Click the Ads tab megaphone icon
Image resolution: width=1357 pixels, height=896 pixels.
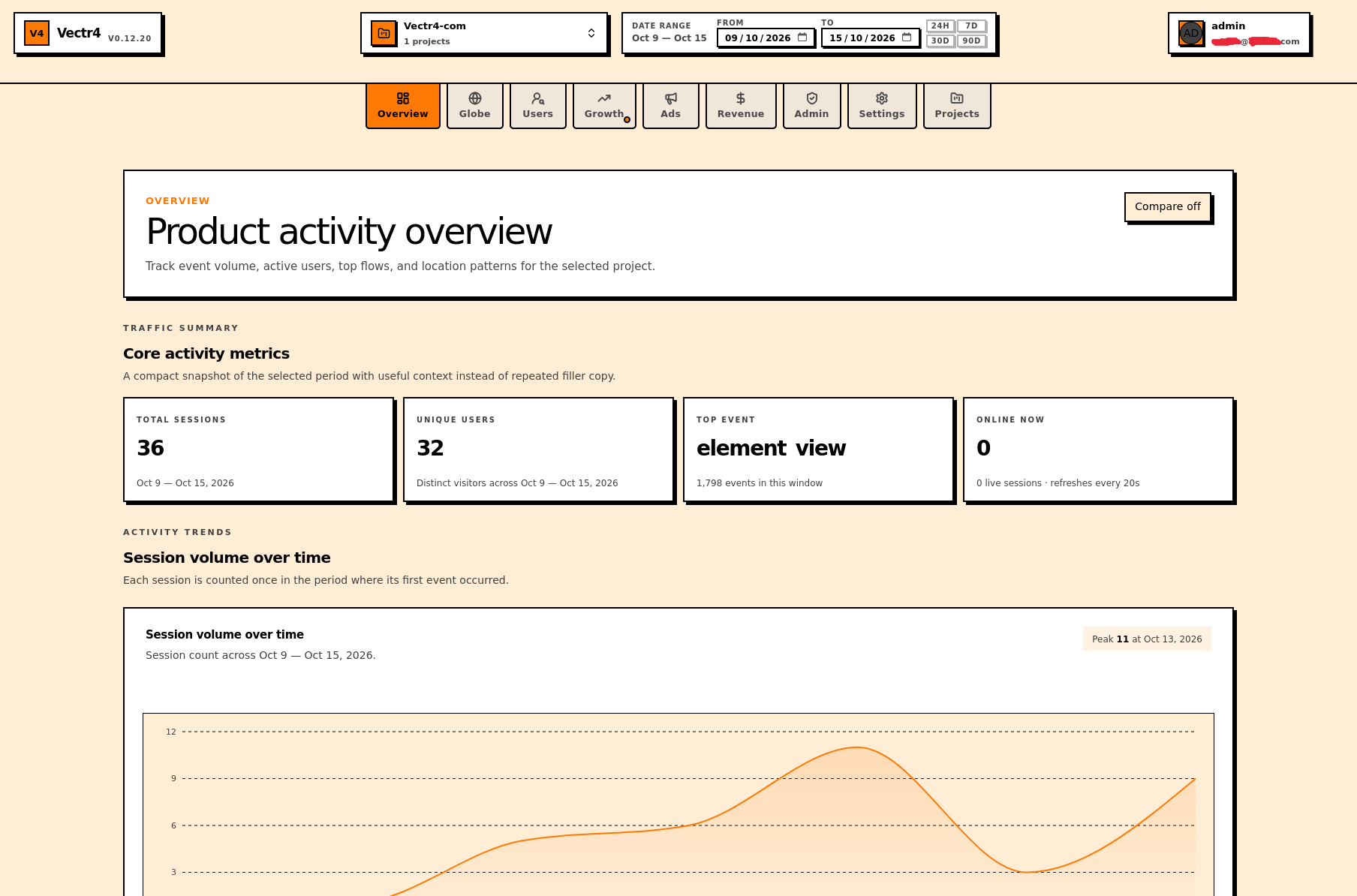671,98
